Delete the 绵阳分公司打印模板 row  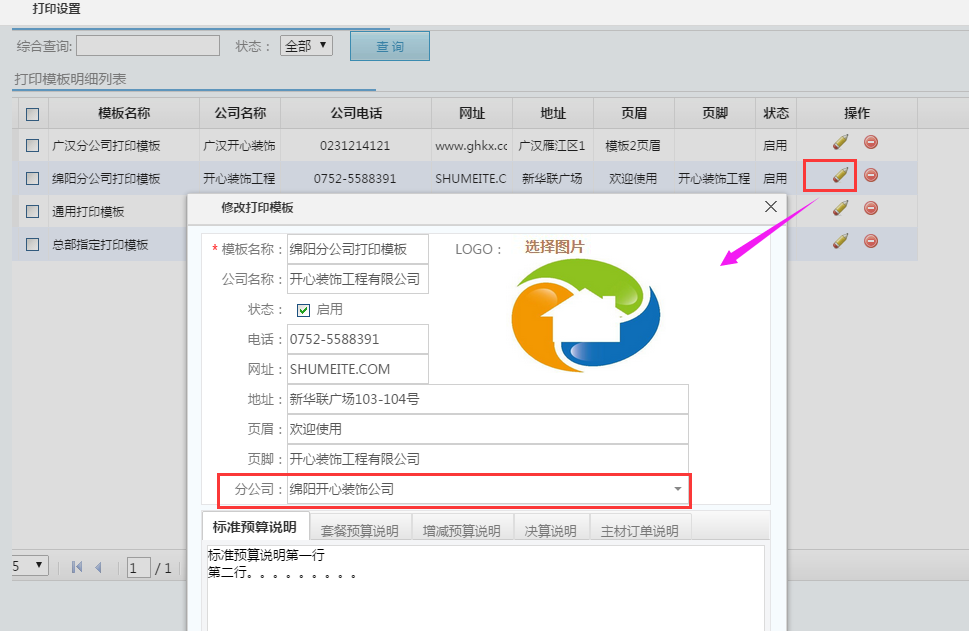click(x=871, y=175)
